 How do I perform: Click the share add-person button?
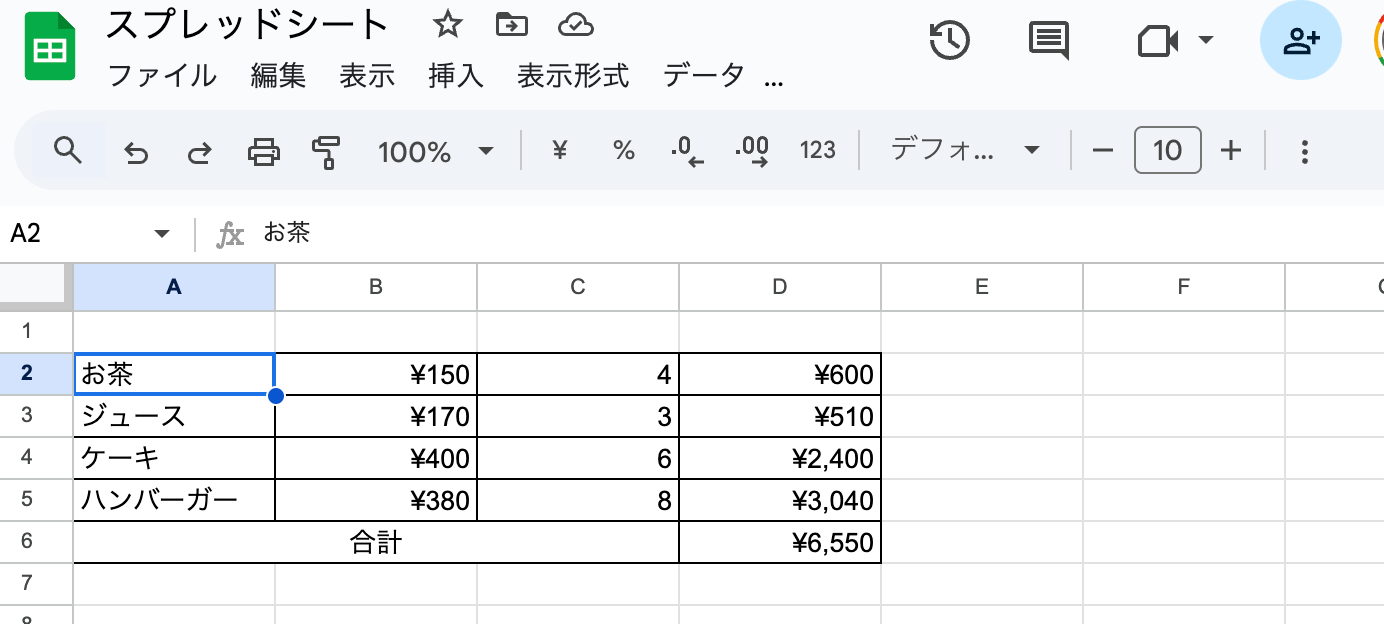click(x=1300, y=41)
